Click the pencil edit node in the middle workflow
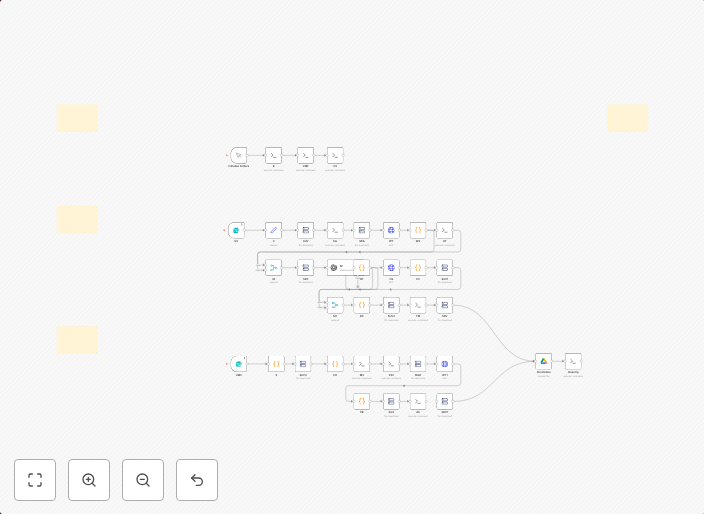Screen dimensions: 704x514 [x=273, y=230]
